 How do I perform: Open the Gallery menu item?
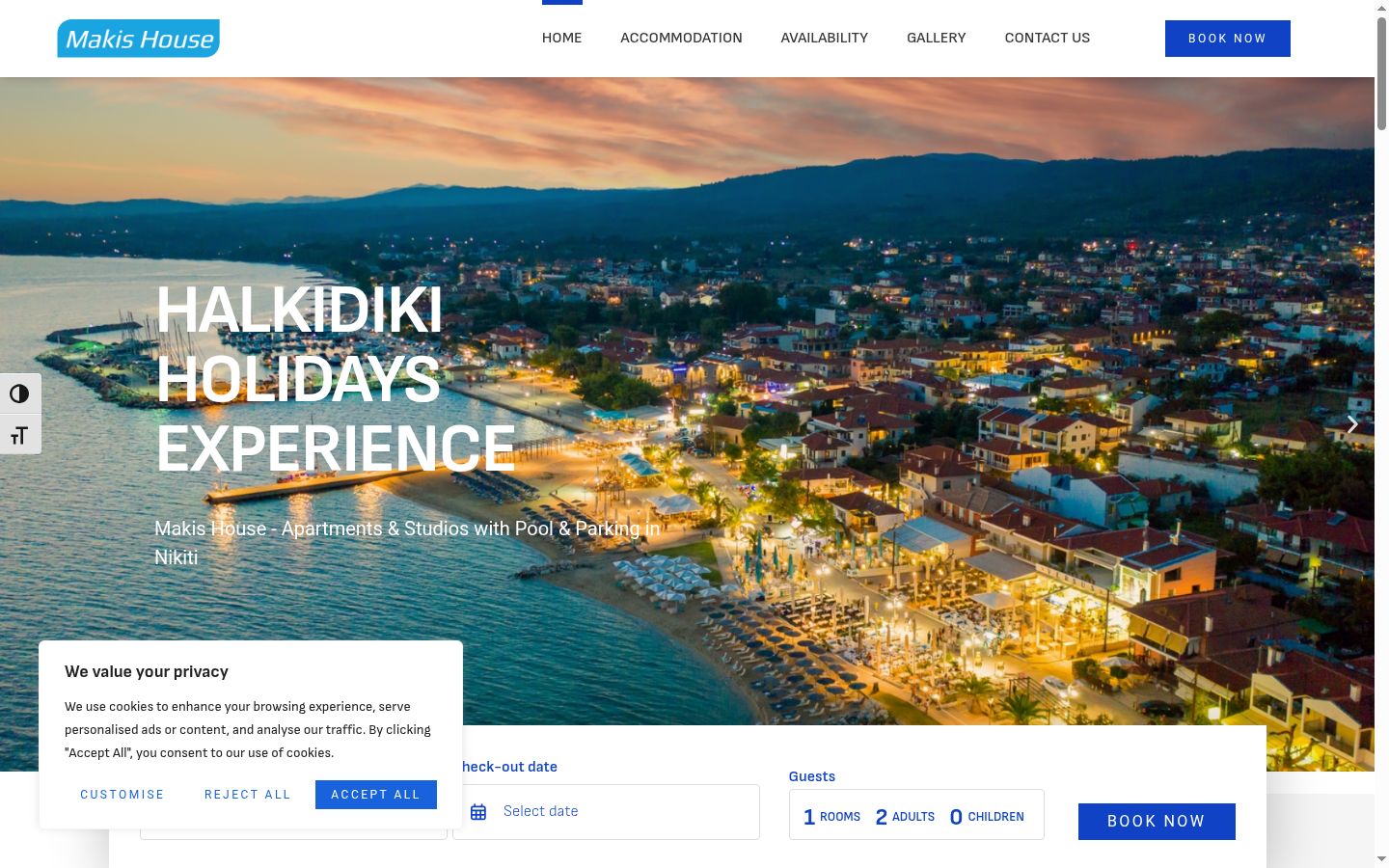click(x=937, y=38)
